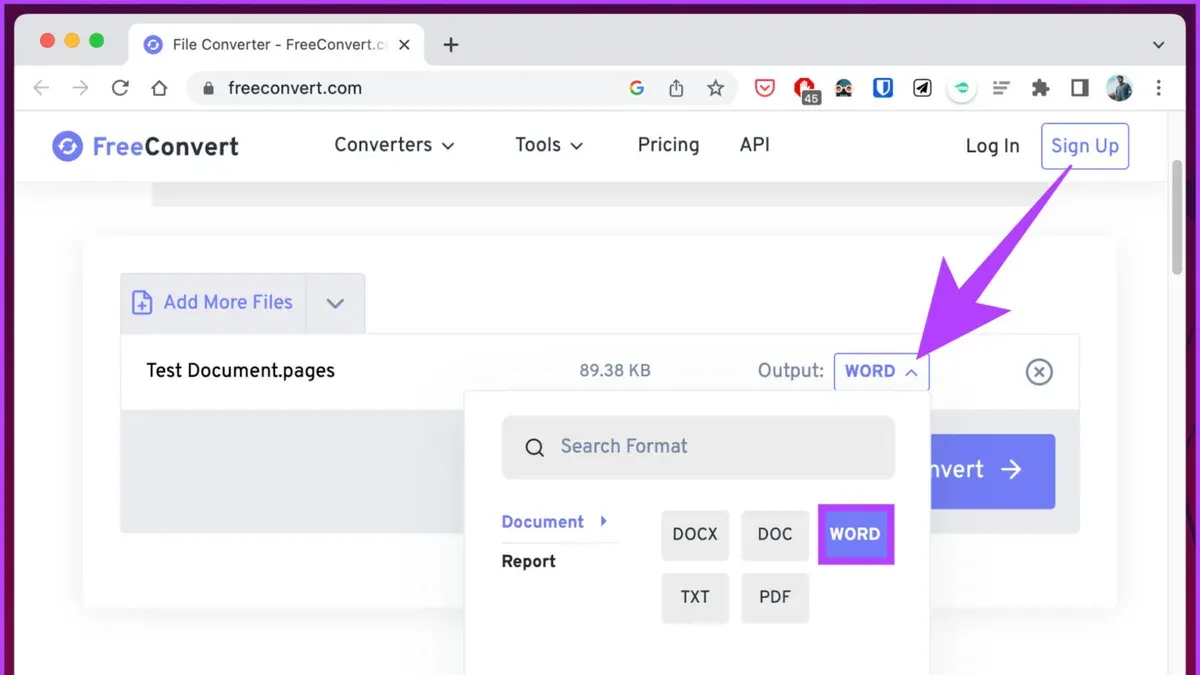Open the Pricing page
This screenshot has height=675, width=1200.
coord(668,145)
